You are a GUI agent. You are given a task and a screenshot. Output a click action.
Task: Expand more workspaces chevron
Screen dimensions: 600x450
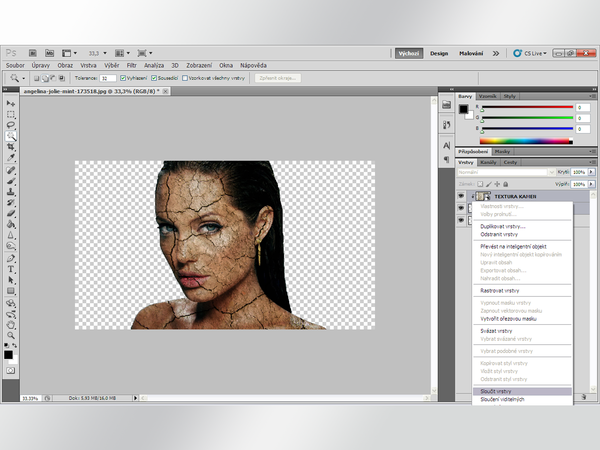click(x=497, y=52)
